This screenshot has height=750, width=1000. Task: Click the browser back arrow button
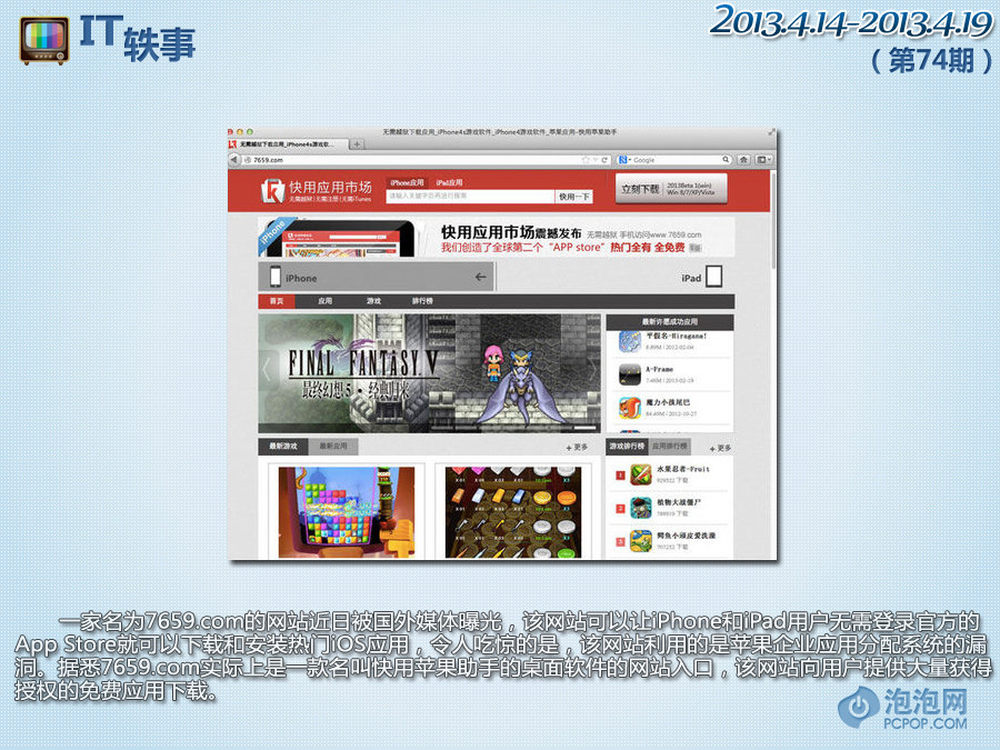[x=234, y=160]
